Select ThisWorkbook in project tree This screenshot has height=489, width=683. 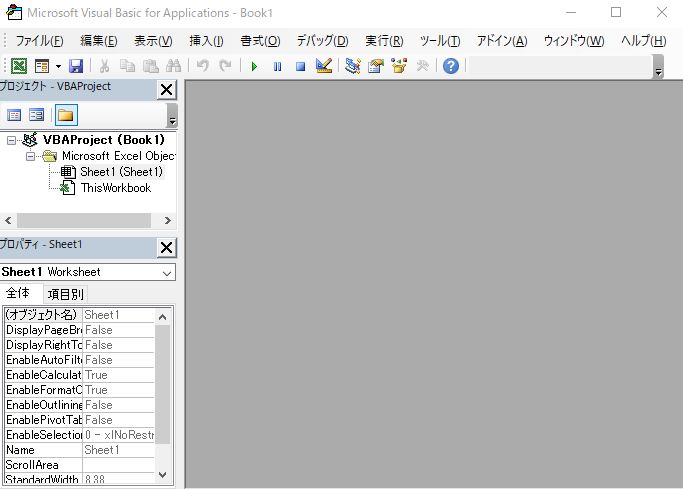coord(116,188)
